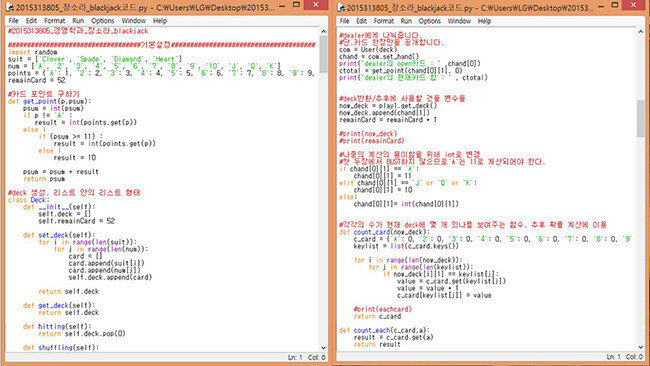Open Options menu in left IDLE window
Viewport: 650px width, 366px height.
tap(102, 21)
